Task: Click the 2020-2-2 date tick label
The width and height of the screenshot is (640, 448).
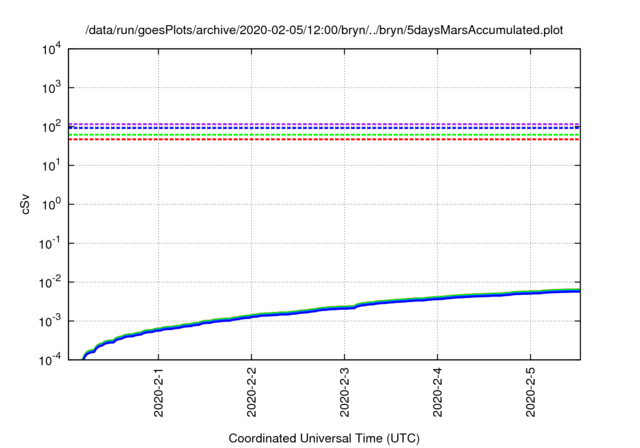Action: 251,393
